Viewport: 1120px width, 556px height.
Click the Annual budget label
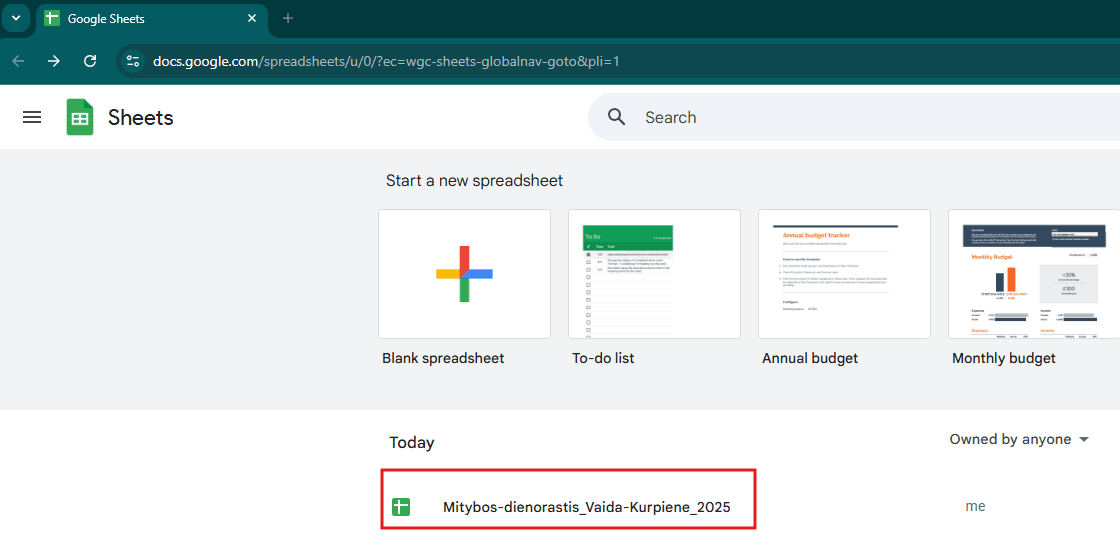point(810,358)
